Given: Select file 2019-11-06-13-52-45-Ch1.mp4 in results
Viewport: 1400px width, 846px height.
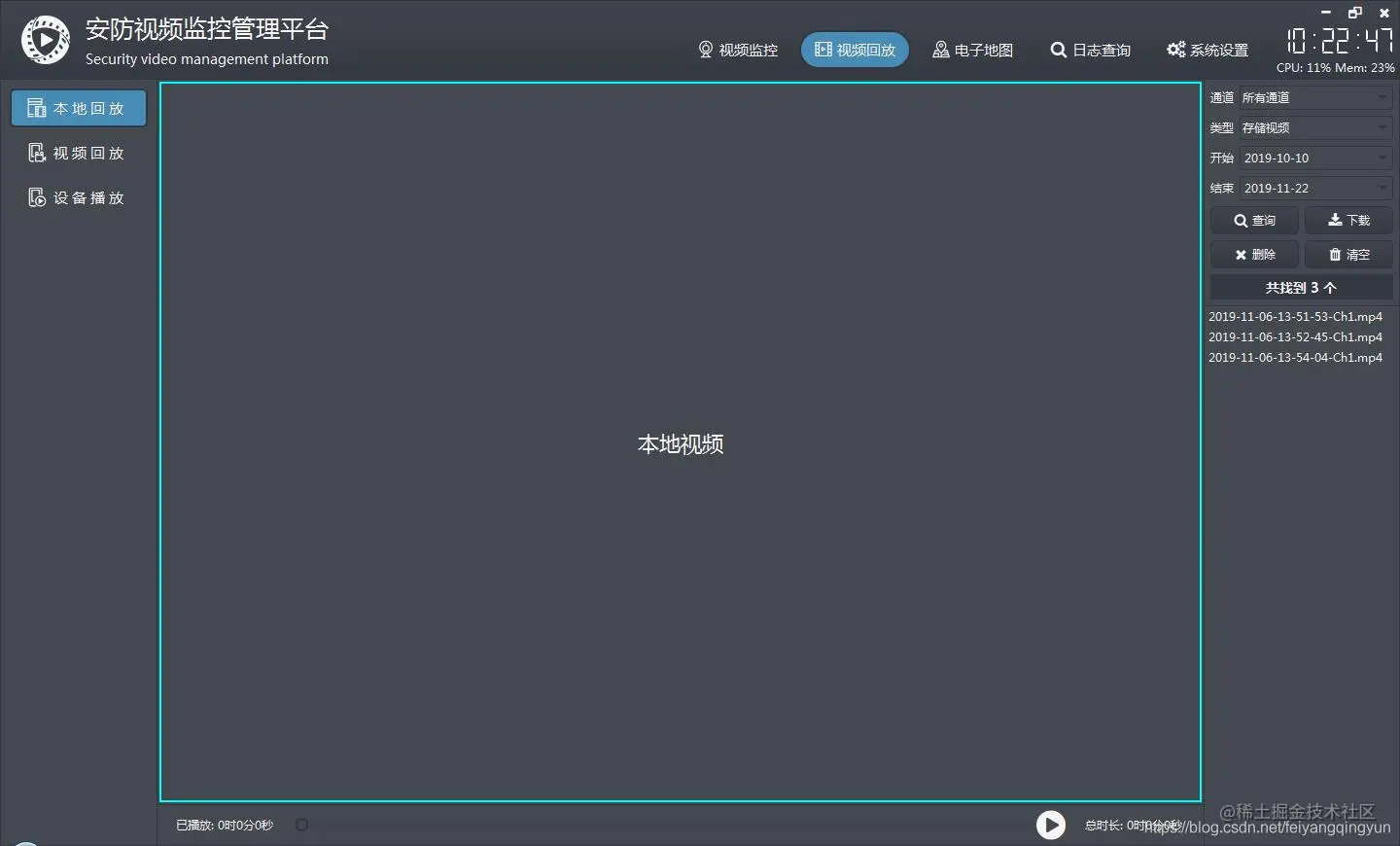Looking at the screenshot, I should (1296, 336).
